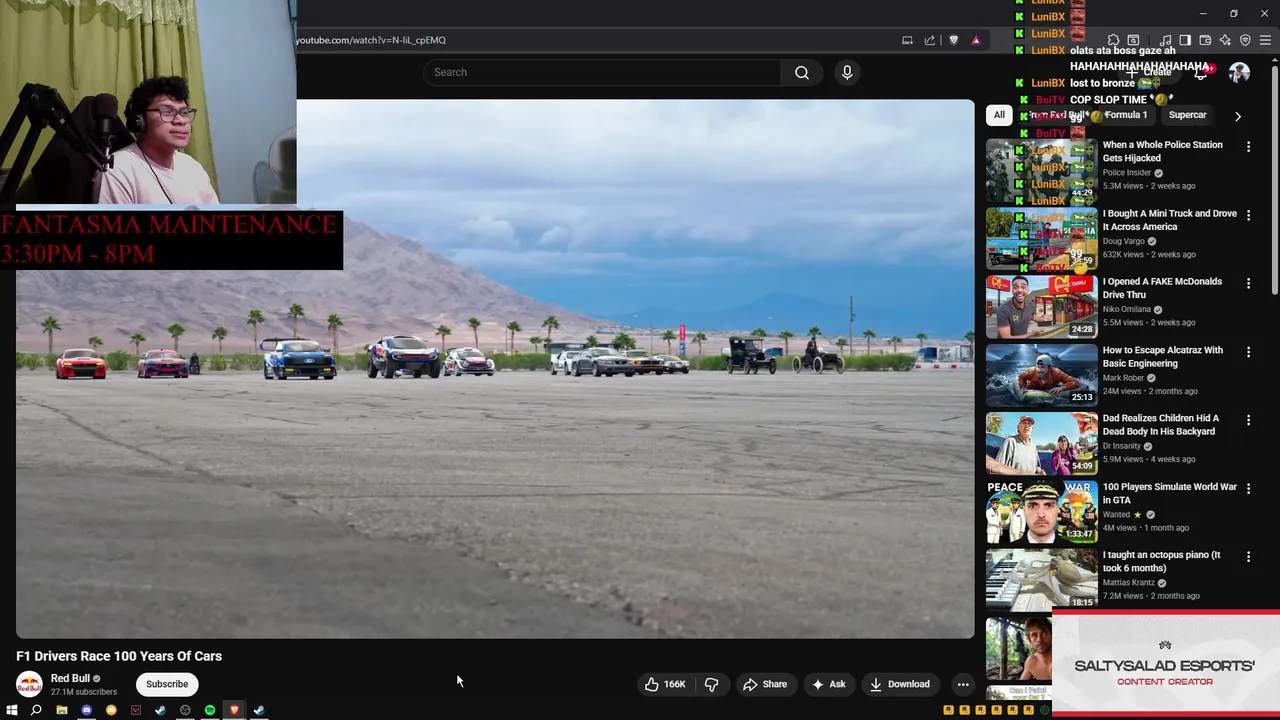Open the Red Bull channel name link
This screenshot has width=1280, height=720.
[70, 678]
